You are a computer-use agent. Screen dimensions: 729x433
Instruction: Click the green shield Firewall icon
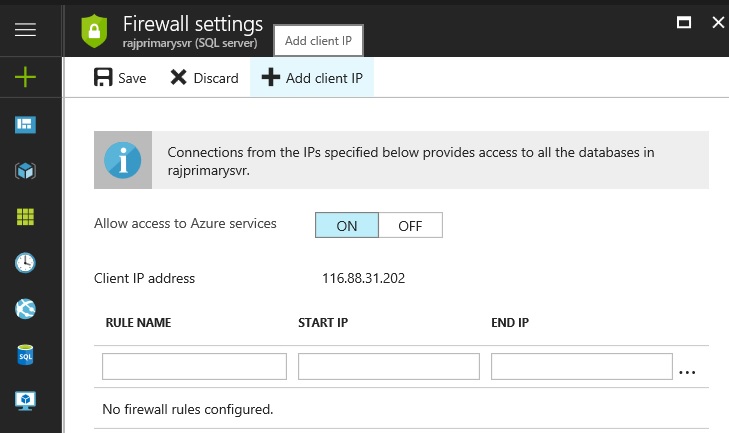click(93, 30)
